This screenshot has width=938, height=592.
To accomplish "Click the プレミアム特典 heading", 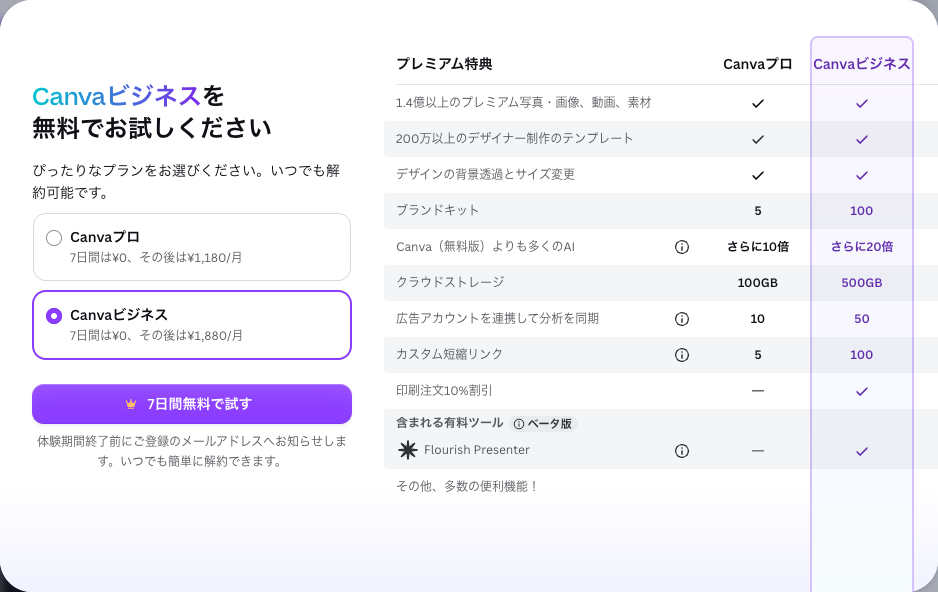I will [444, 64].
